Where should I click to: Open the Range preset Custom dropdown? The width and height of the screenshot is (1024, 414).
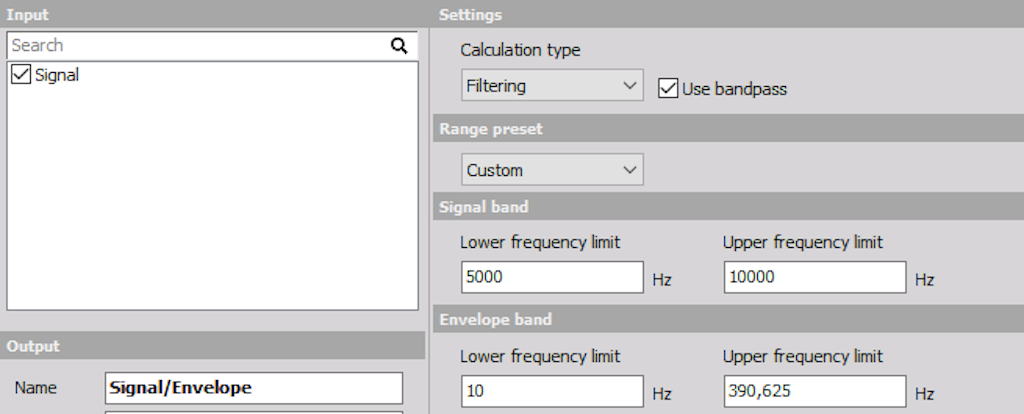(x=552, y=170)
